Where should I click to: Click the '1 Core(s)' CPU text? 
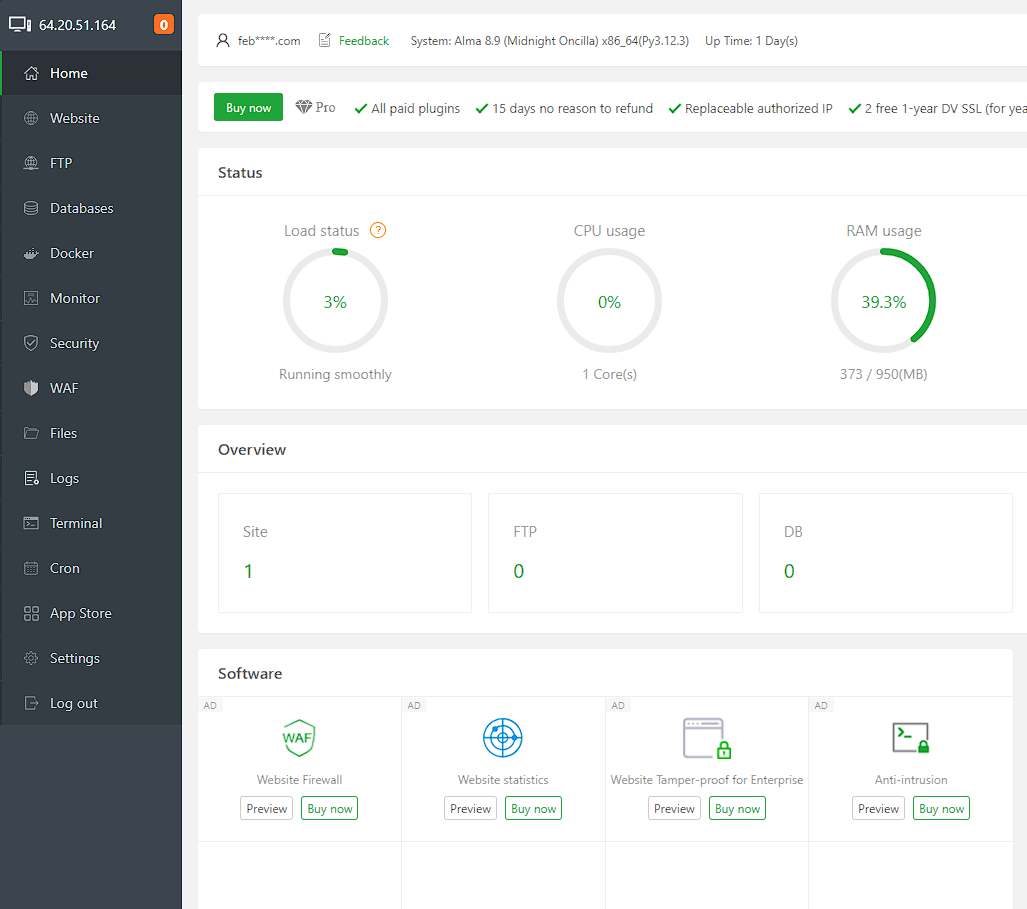point(610,375)
